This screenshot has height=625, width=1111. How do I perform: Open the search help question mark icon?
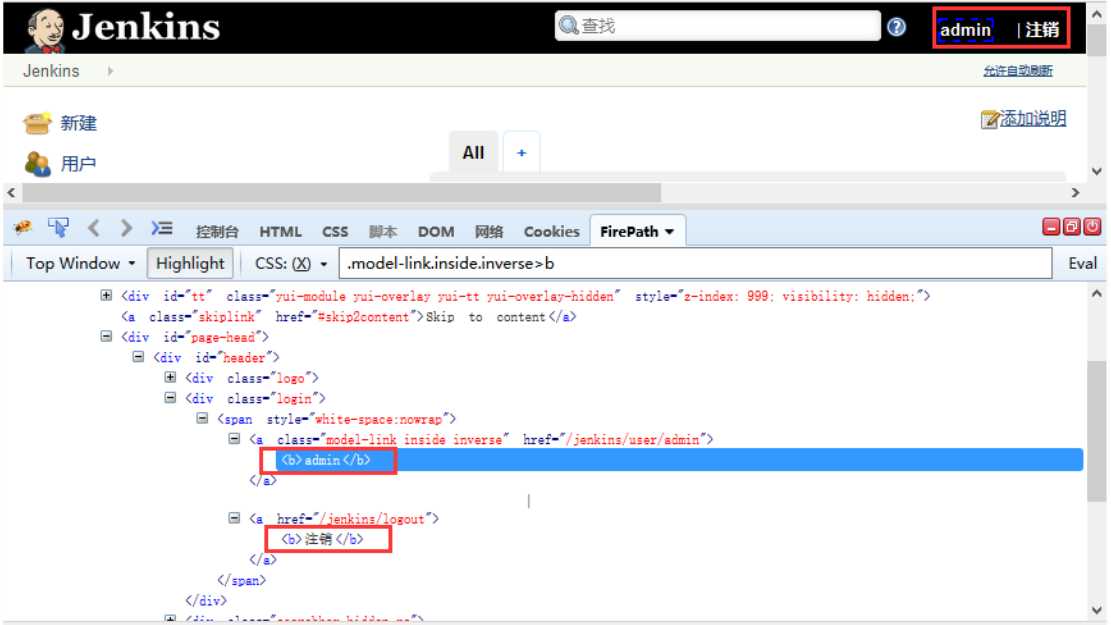coord(896,27)
